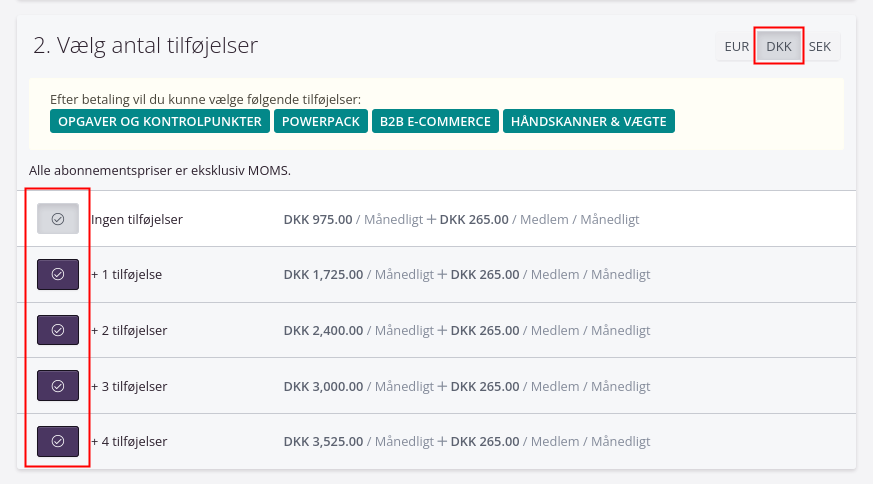Switch currency to EUR
This screenshot has width=873, height=484.
click(736, 46)
